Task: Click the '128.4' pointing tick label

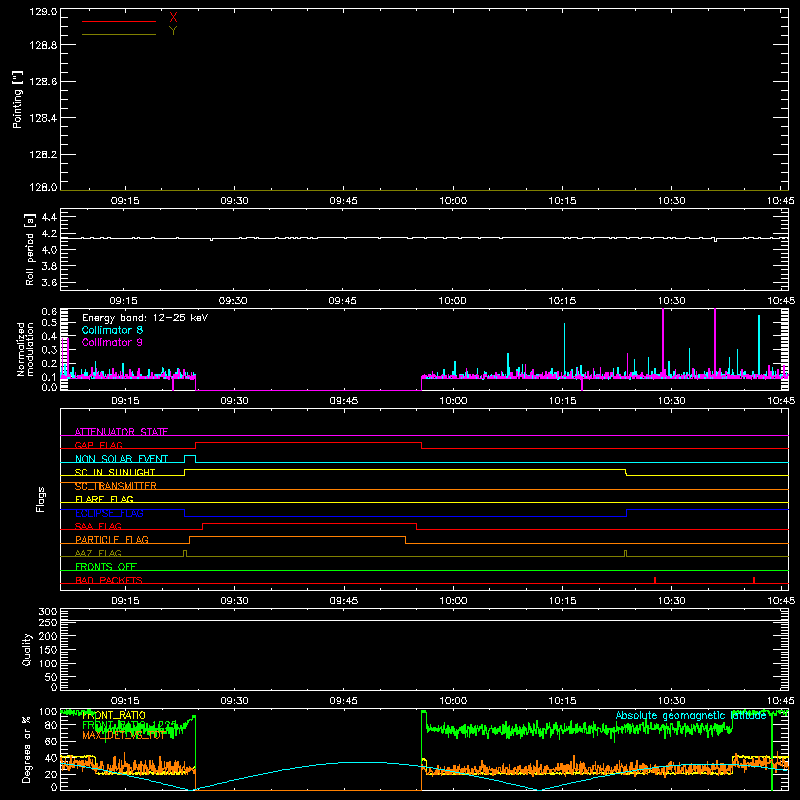Action: [x=43, y=118]
